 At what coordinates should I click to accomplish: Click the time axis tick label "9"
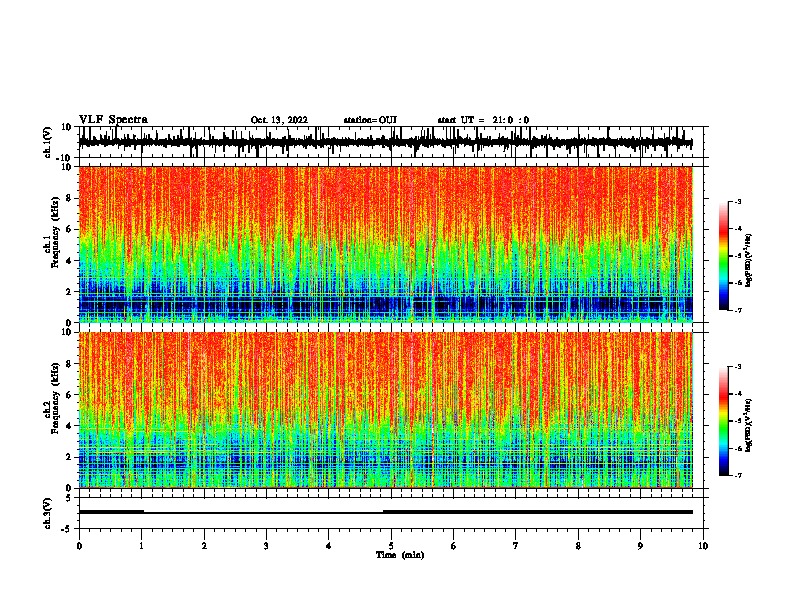click(640, 546)
